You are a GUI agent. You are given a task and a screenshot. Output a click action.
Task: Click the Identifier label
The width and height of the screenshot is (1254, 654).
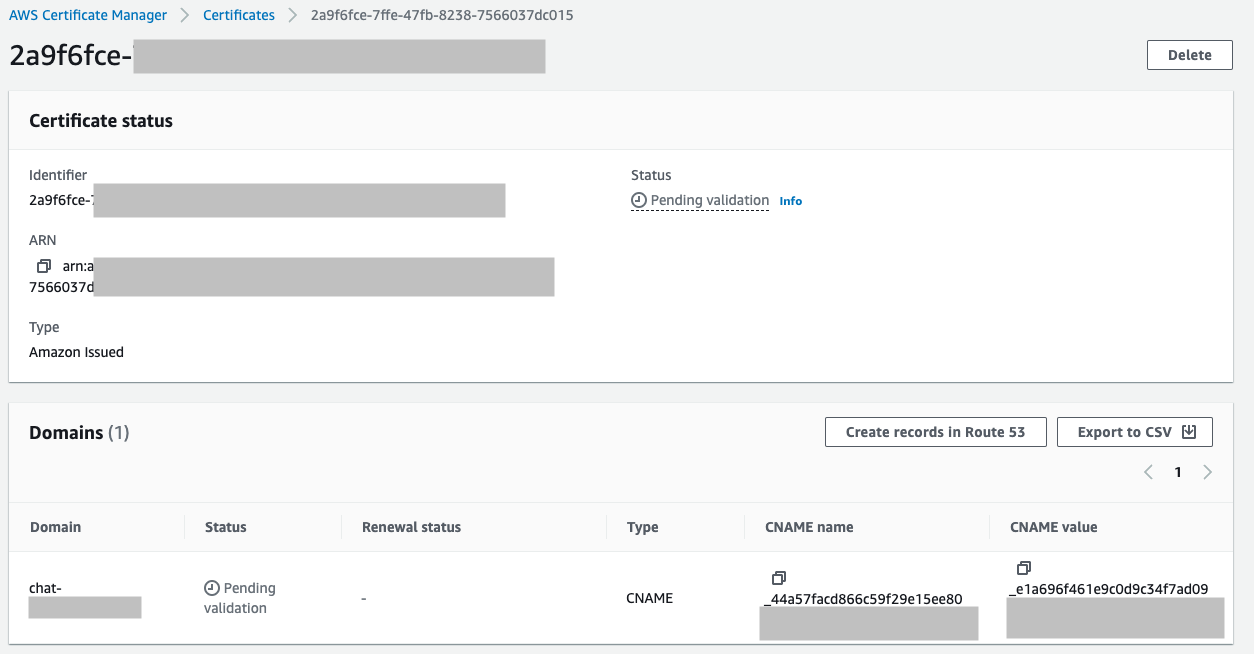(58, 175)
